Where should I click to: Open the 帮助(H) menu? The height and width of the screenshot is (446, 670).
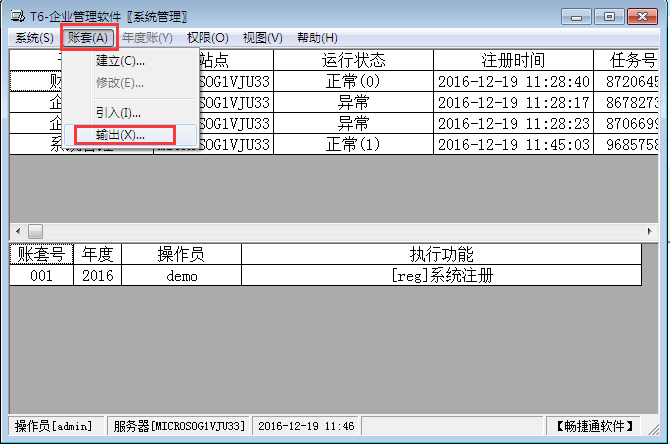[x=317, y=38]
